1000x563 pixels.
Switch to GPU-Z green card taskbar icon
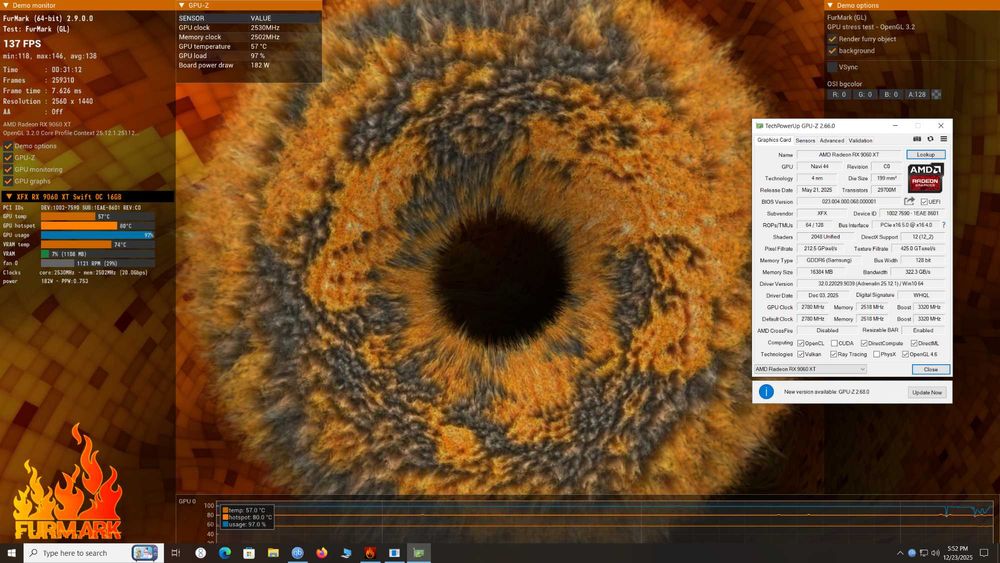coord(418,553)
